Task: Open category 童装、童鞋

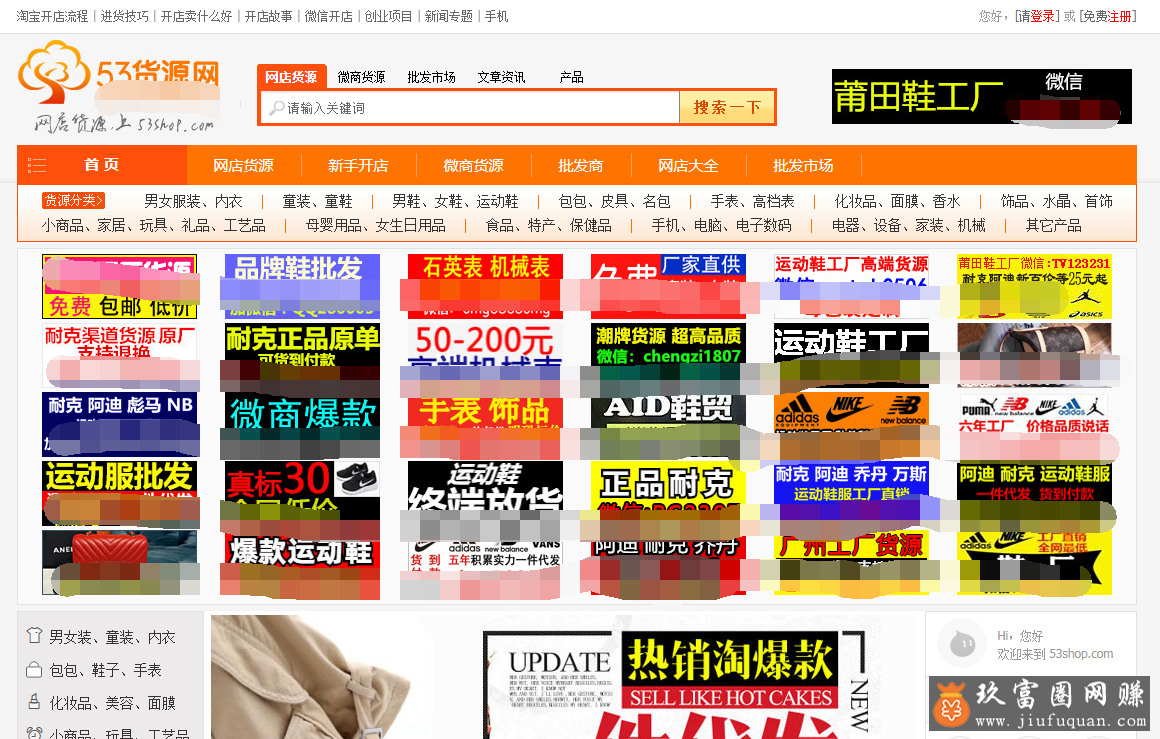Action: pyautogui.click(x=317, y=201)
